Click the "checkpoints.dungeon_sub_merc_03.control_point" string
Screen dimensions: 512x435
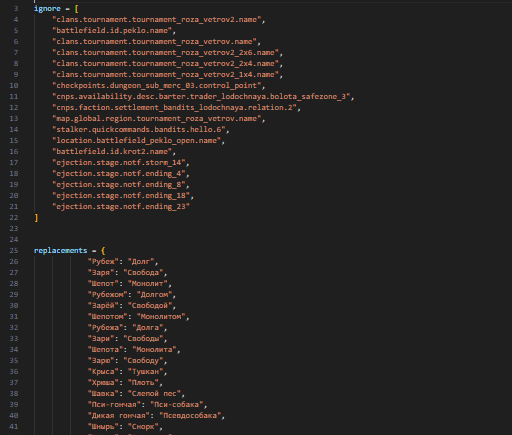[x=156, y=86]
